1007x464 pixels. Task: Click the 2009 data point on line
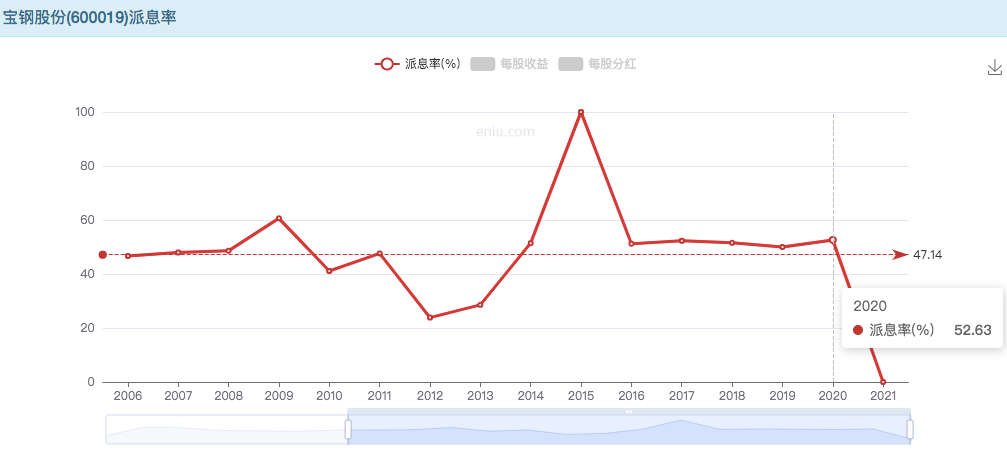(279, 218)
